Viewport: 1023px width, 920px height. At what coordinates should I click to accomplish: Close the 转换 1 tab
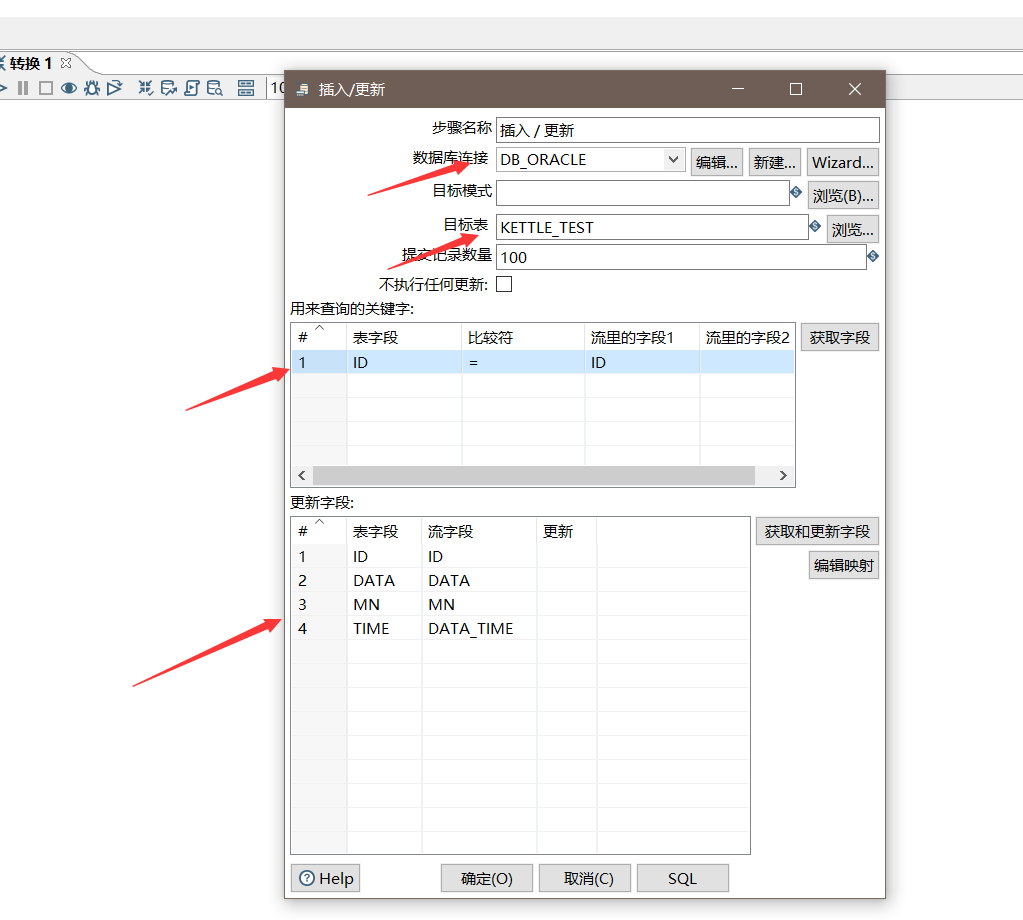tap(65, 62)
